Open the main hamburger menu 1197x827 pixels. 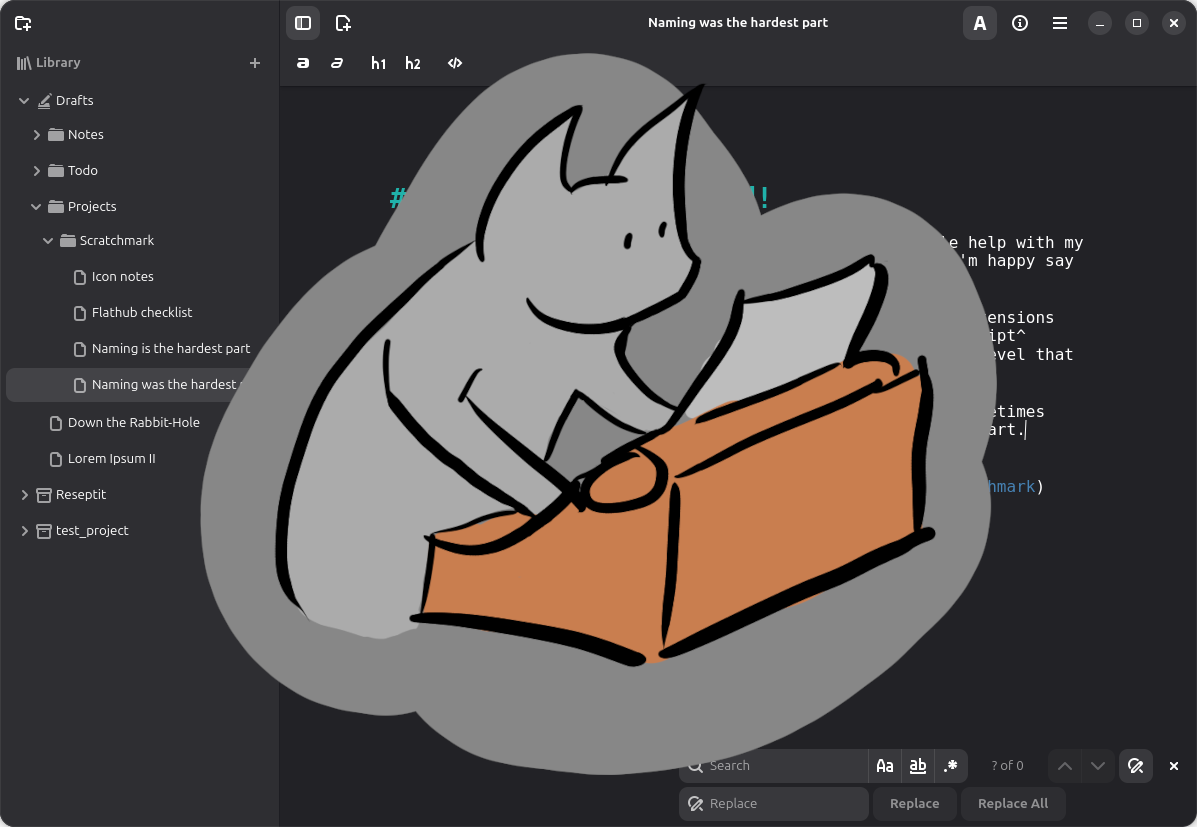coord(1060,23)
